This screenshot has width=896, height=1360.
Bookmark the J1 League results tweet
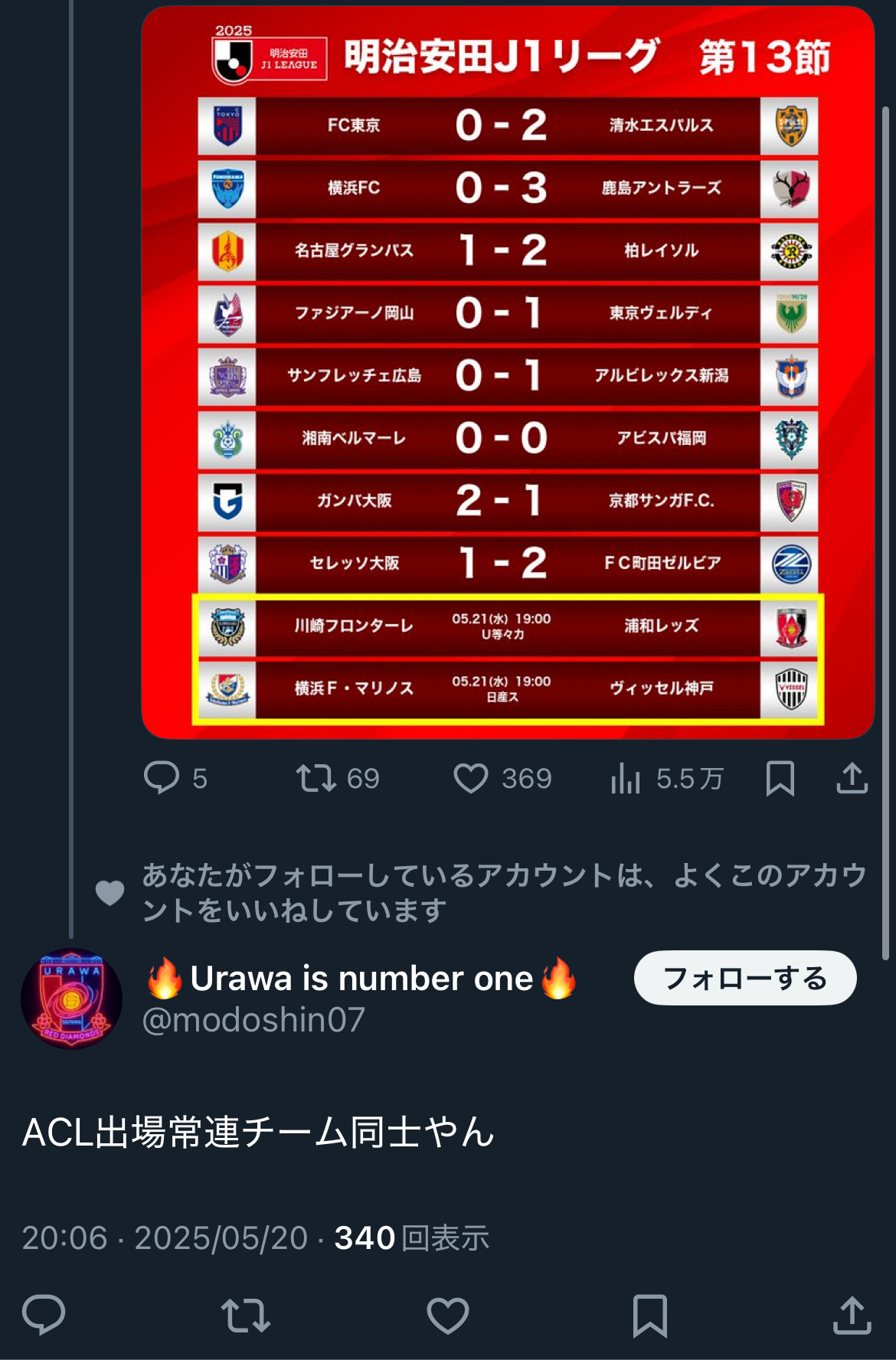[x=780, y=778]
